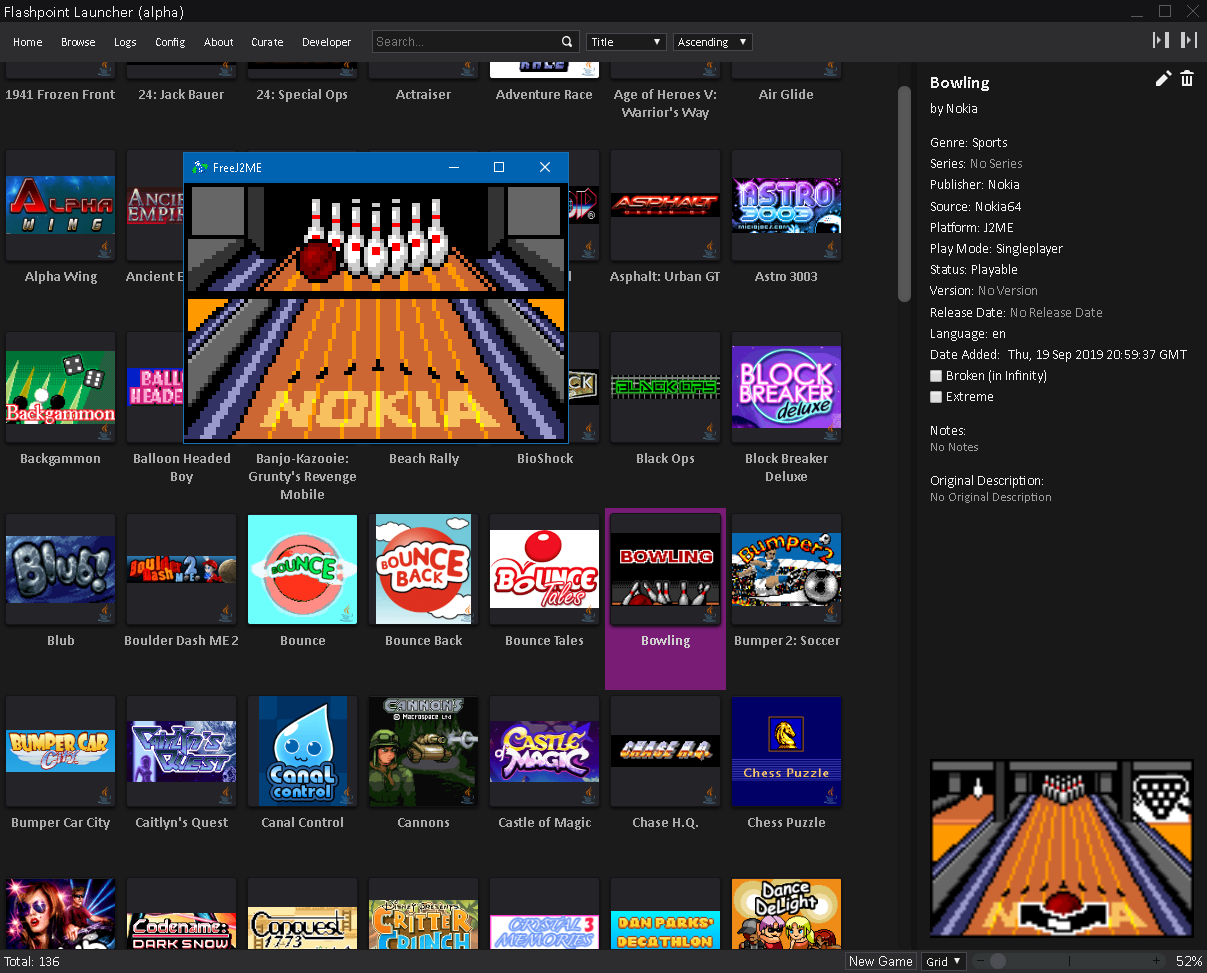Select the Dance Delight game icon
Image resolution: width=1207 pixels, height=973 pixels.
coord(787,914)
